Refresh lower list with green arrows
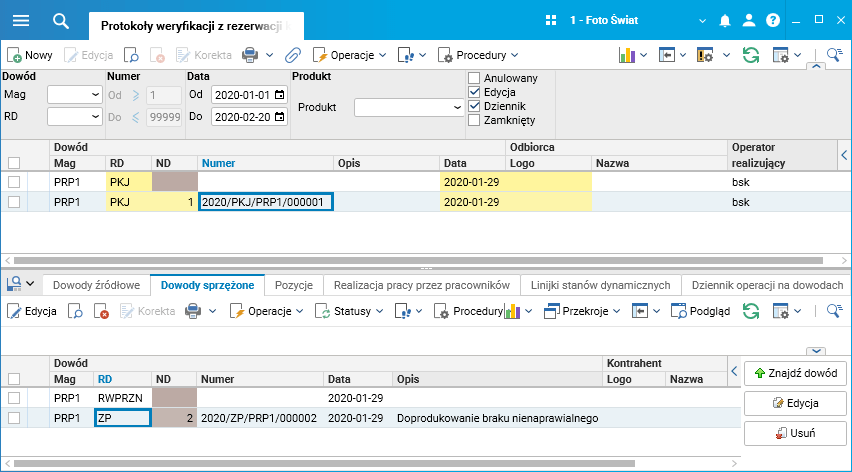852x472 pixels. [x=751, y=311]
